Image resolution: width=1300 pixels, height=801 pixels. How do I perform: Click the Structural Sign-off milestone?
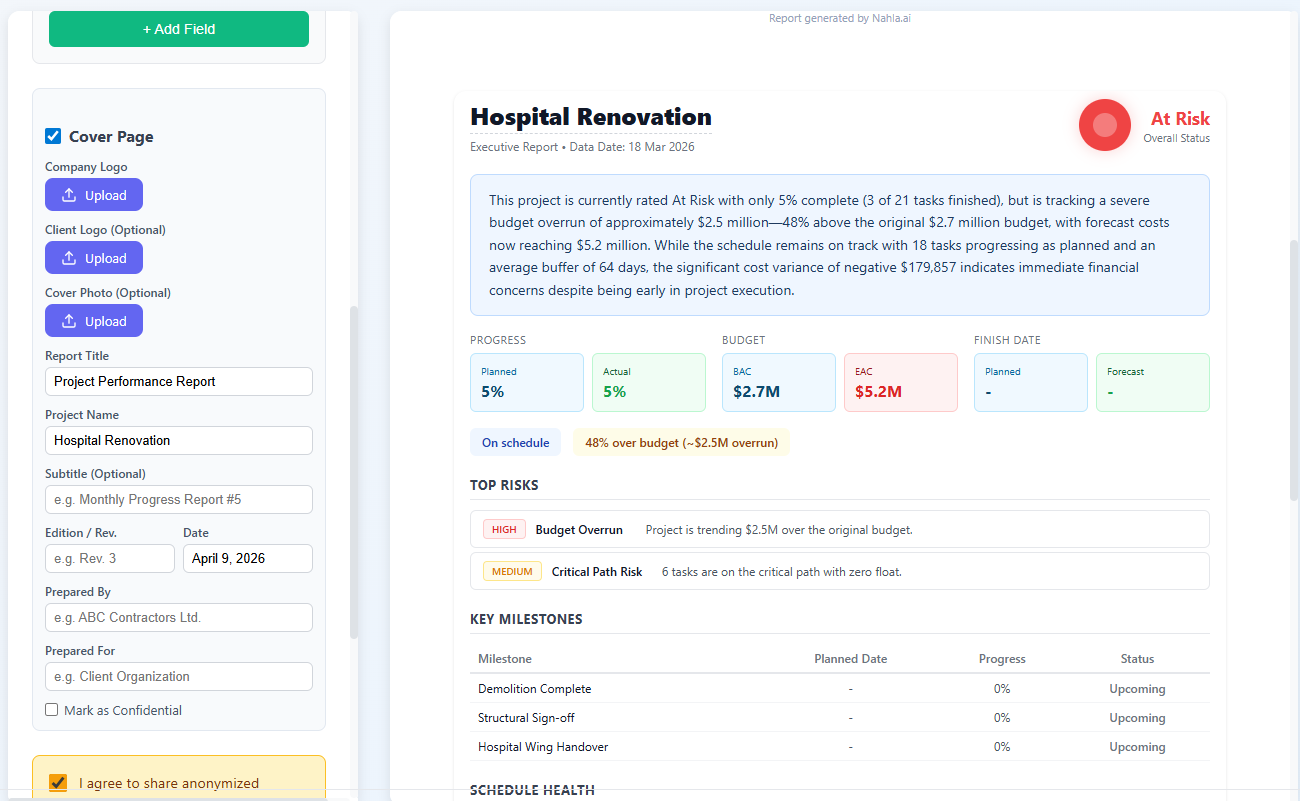click(526, 718)
